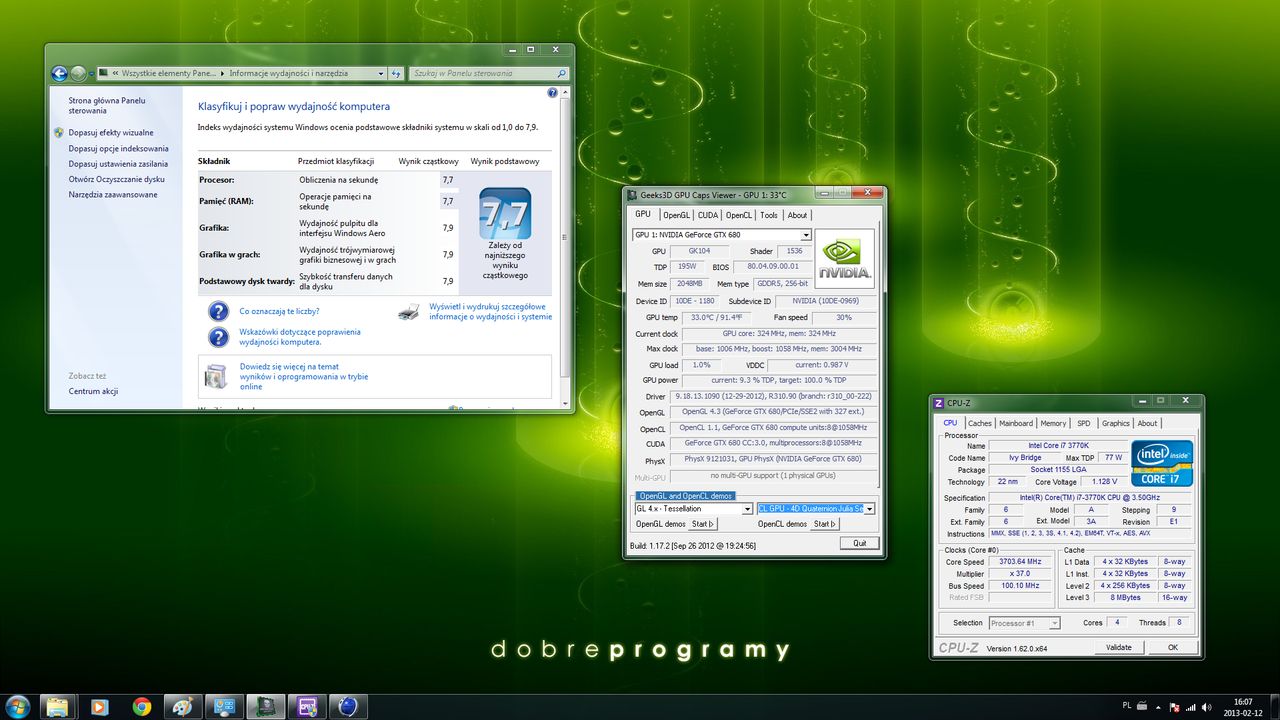Click the 'Co oznaczają te liczby?' help icon

point(218,311)
